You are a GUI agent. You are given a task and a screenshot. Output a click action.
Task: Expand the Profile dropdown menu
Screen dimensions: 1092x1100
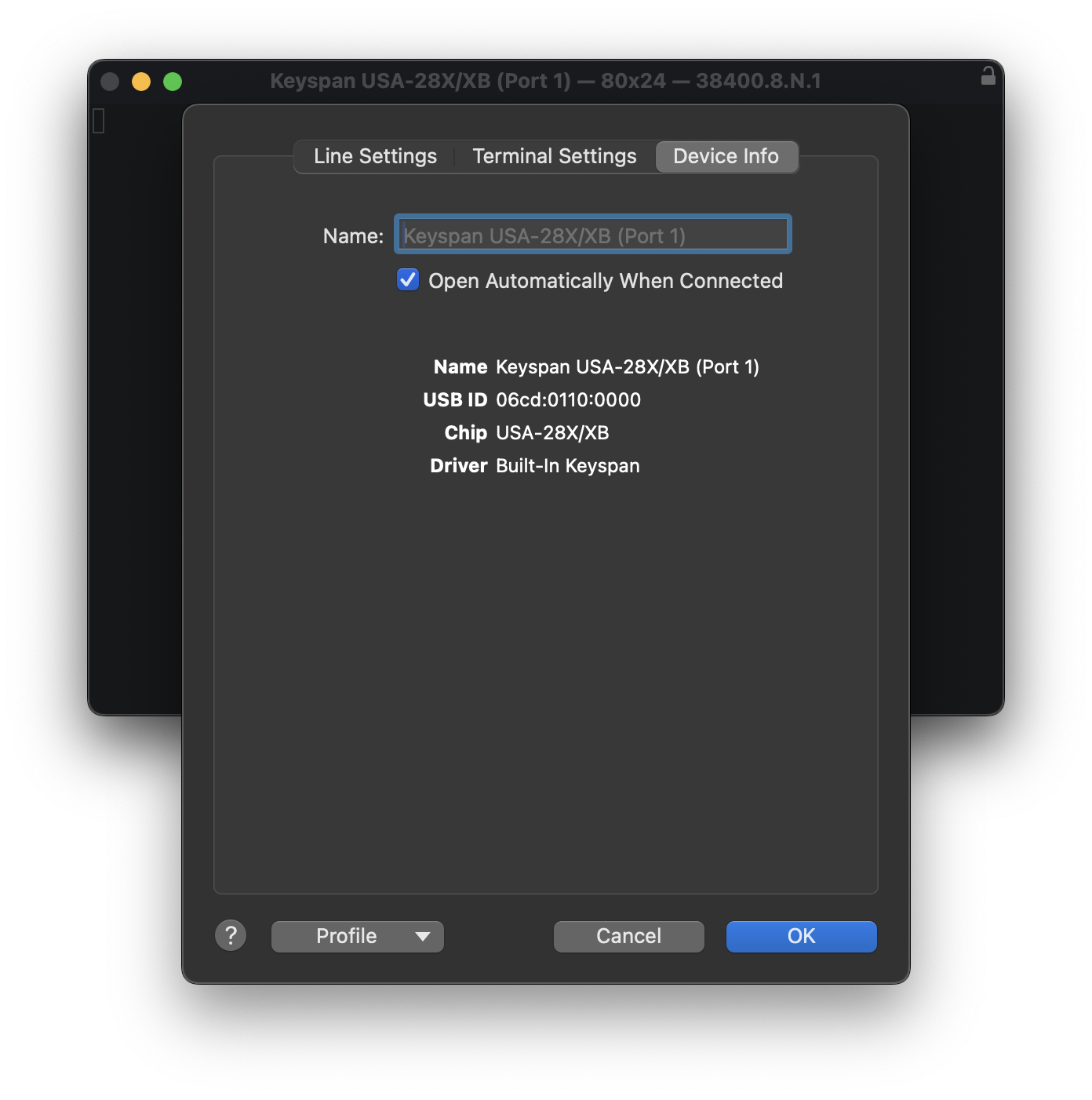(x=358, y=936)
